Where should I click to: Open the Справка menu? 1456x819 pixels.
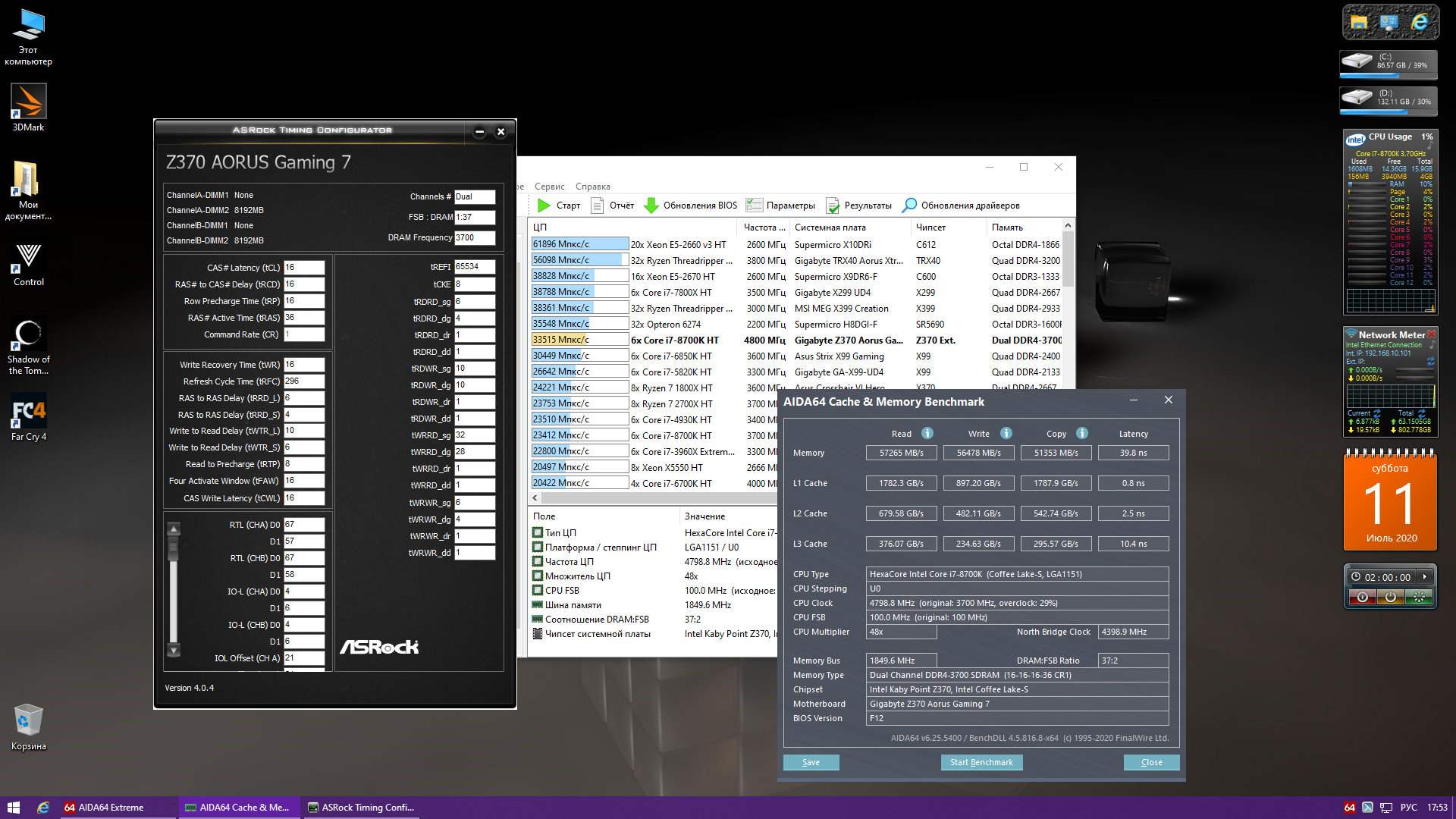pos(592,187)
